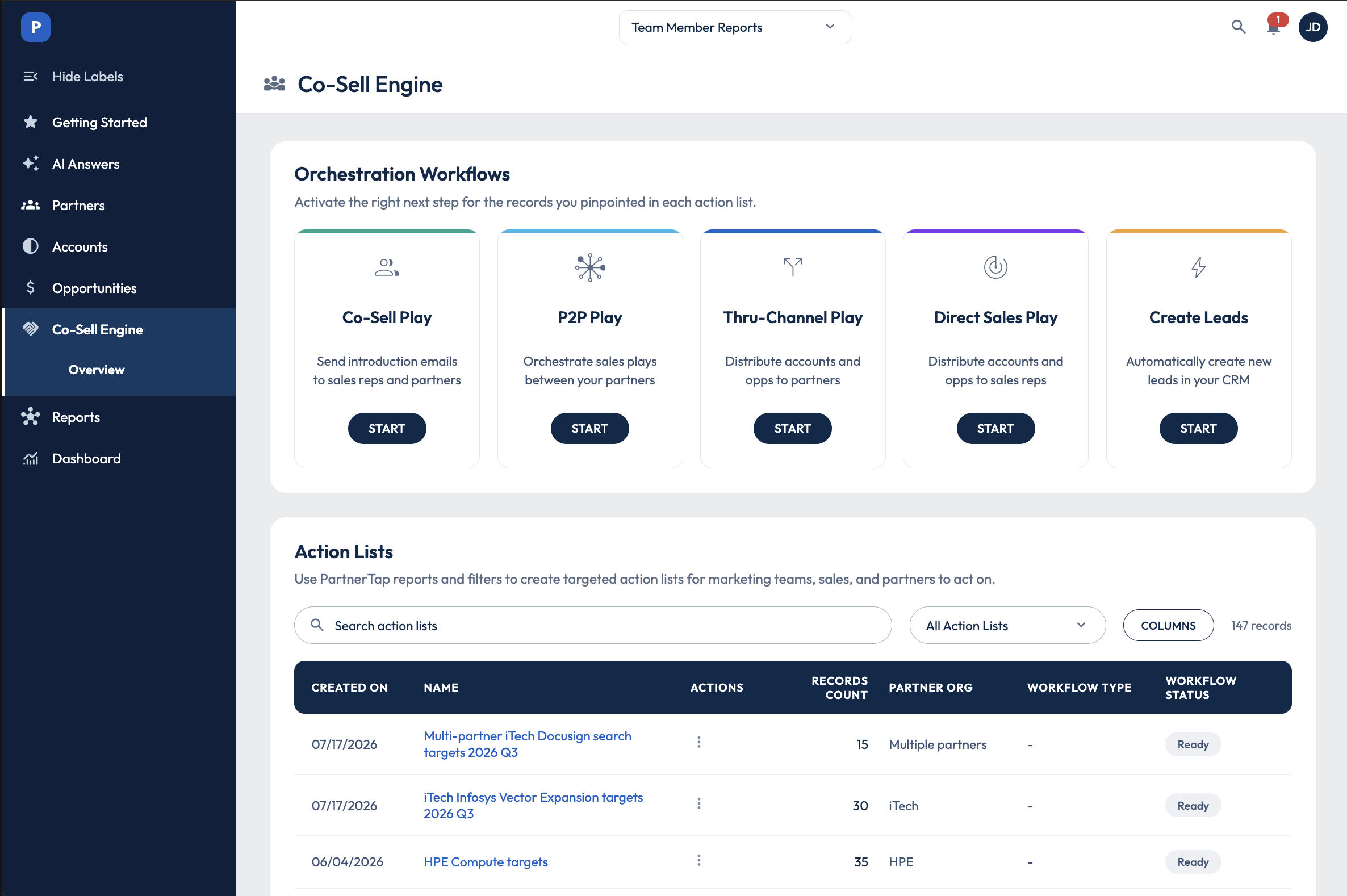Image resolution: width=1347 pixels, height=896 pixels.
Task: Click the Created On column header
Action: 349,688
